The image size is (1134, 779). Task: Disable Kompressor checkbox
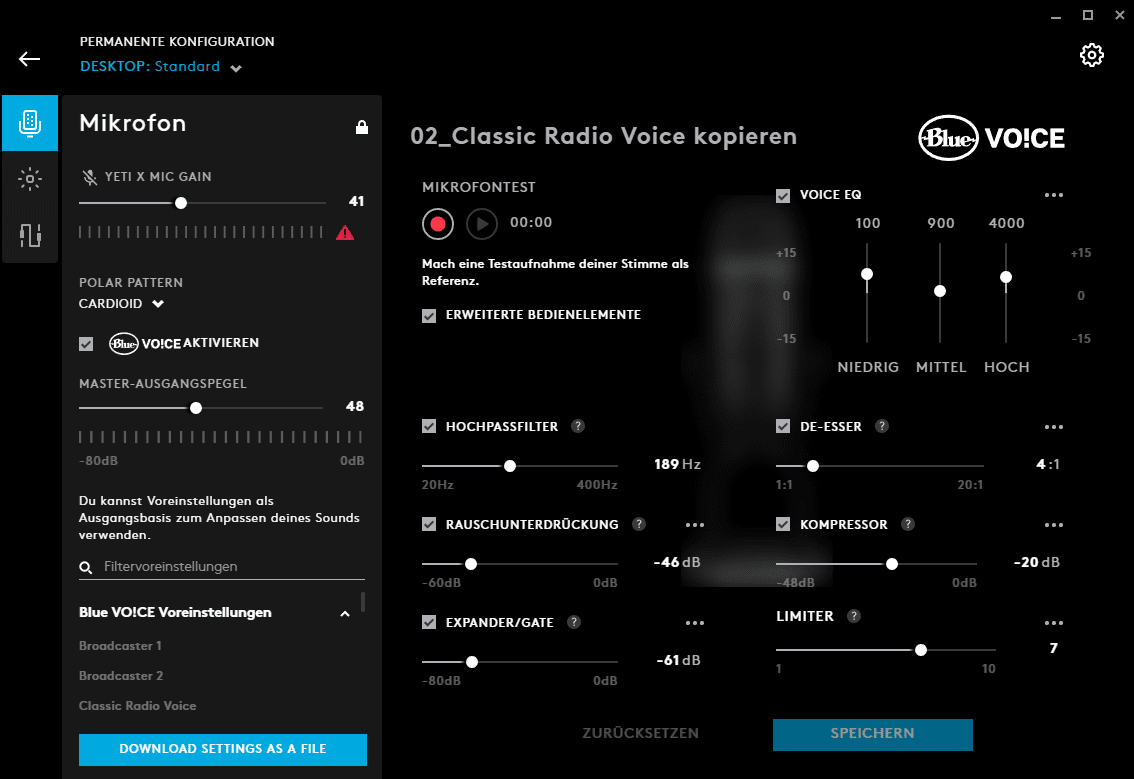[x=783, y=524]
